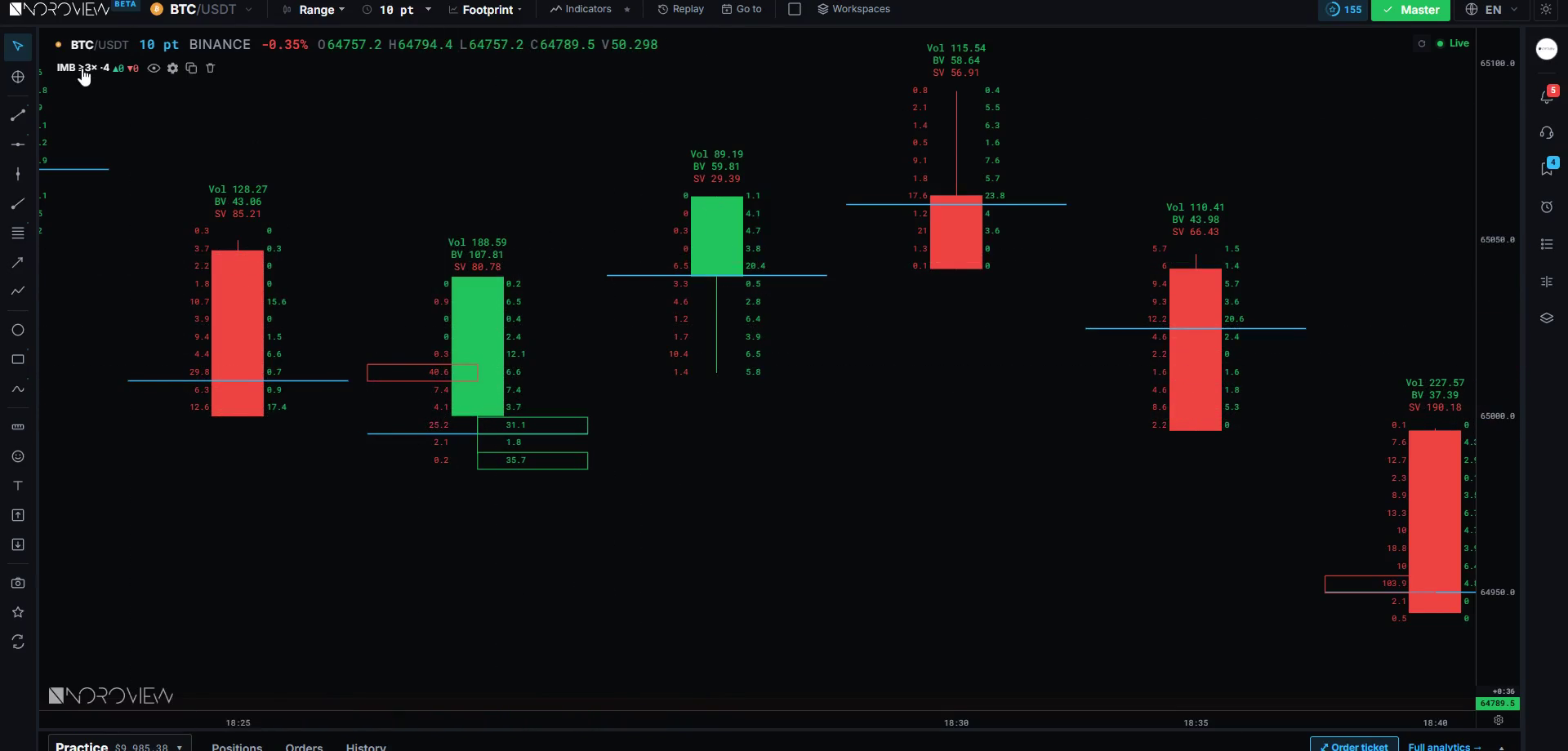The image size is (1568, 751).
Task: Open notifications bell with 5 badge
Action: click(x=1547, y=96)
